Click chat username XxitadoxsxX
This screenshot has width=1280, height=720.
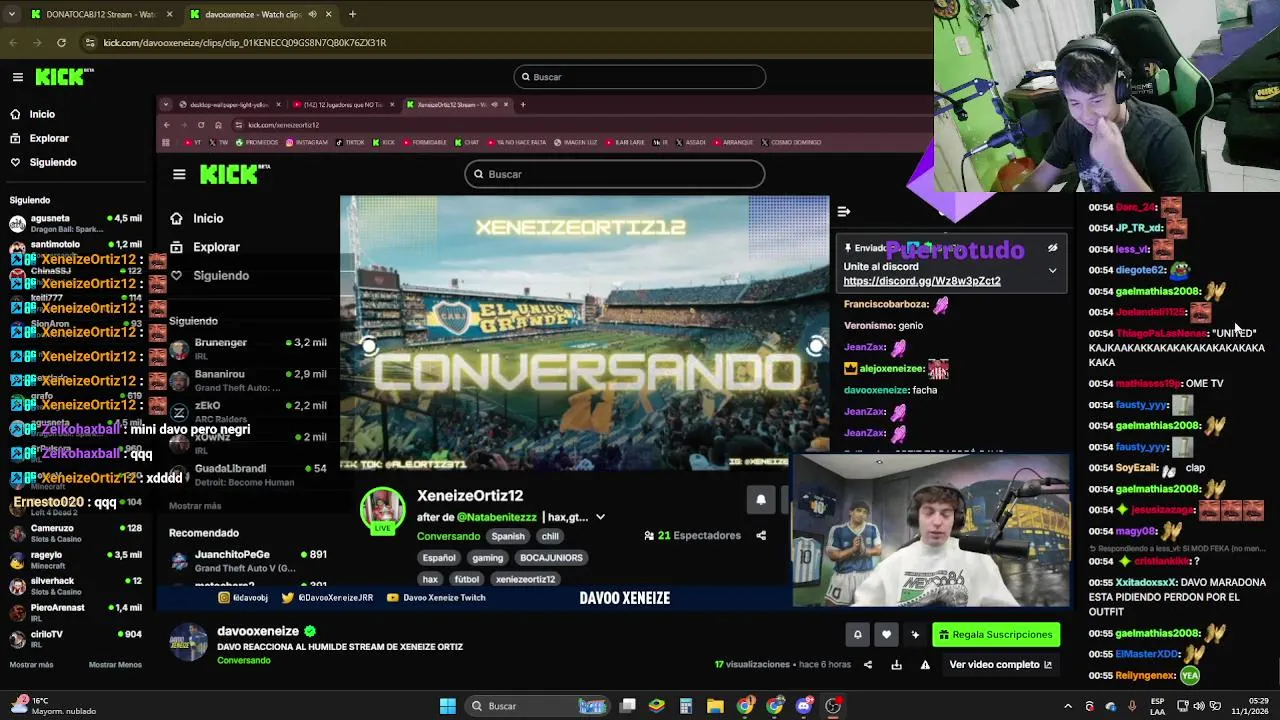(x=1145, y=582)
